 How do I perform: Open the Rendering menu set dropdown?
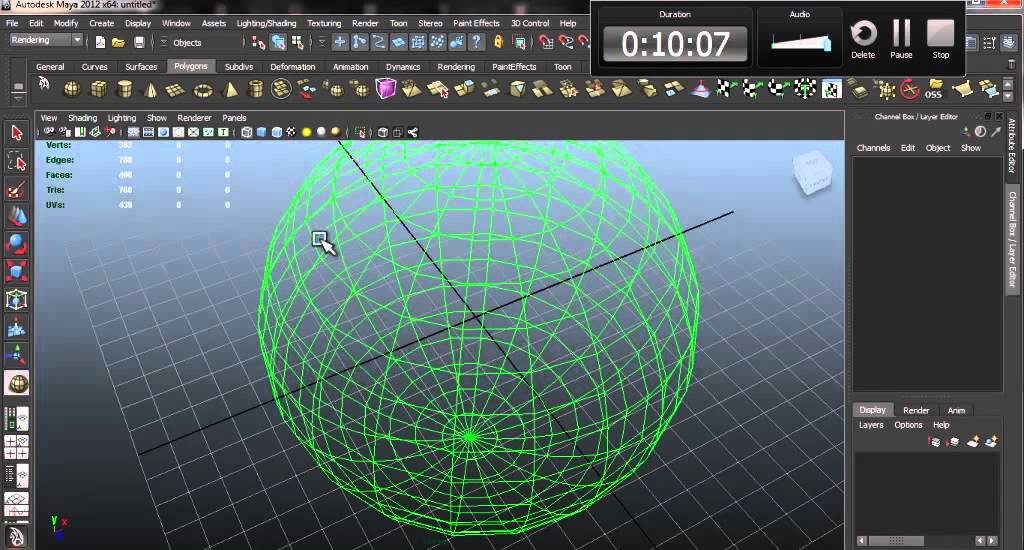46,40
